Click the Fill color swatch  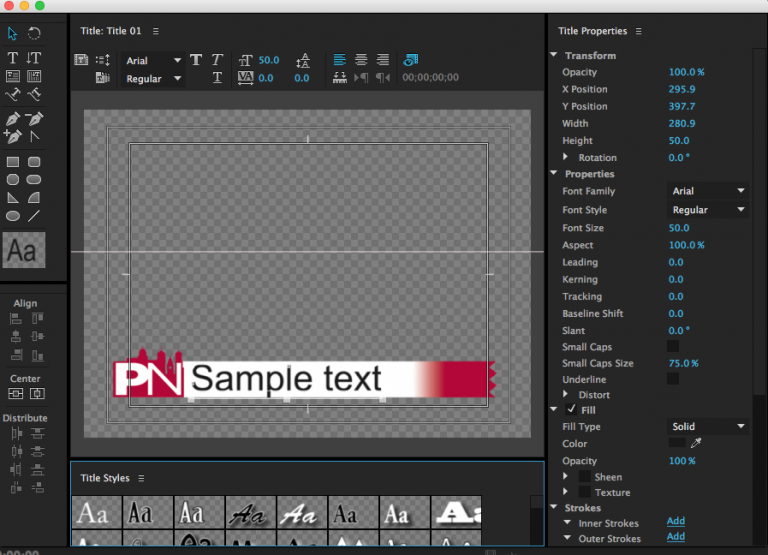(x=677, y=443)
